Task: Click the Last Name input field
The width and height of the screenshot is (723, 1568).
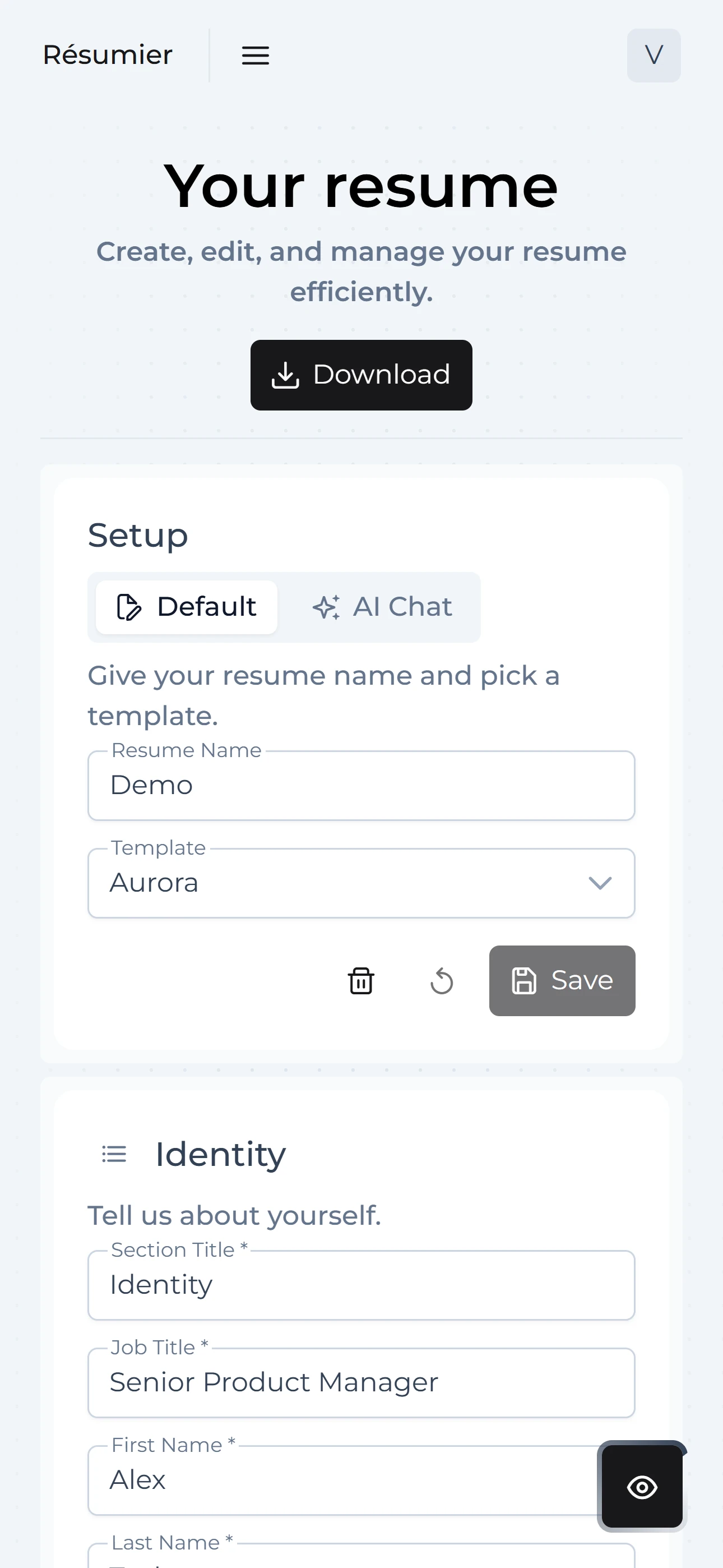Action: coord(361,1560)
